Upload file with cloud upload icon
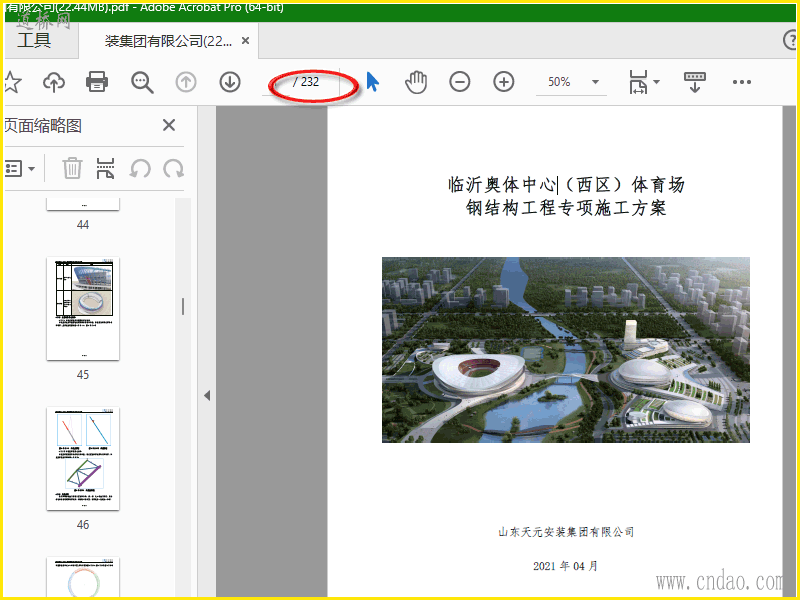The image size is (800, 600). [54, 82]
